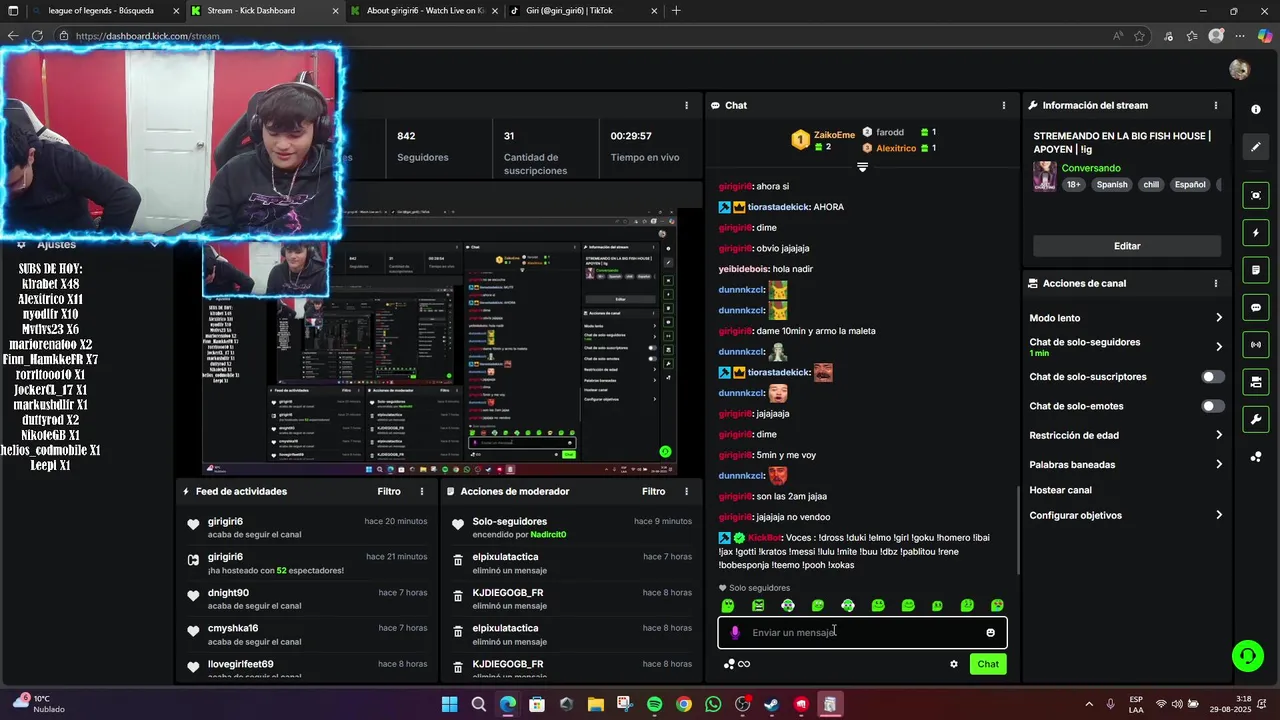Click the document note sidebar icon
Screen dimensions: 1280x720
pyautogui.click(x=1256, y=270)
